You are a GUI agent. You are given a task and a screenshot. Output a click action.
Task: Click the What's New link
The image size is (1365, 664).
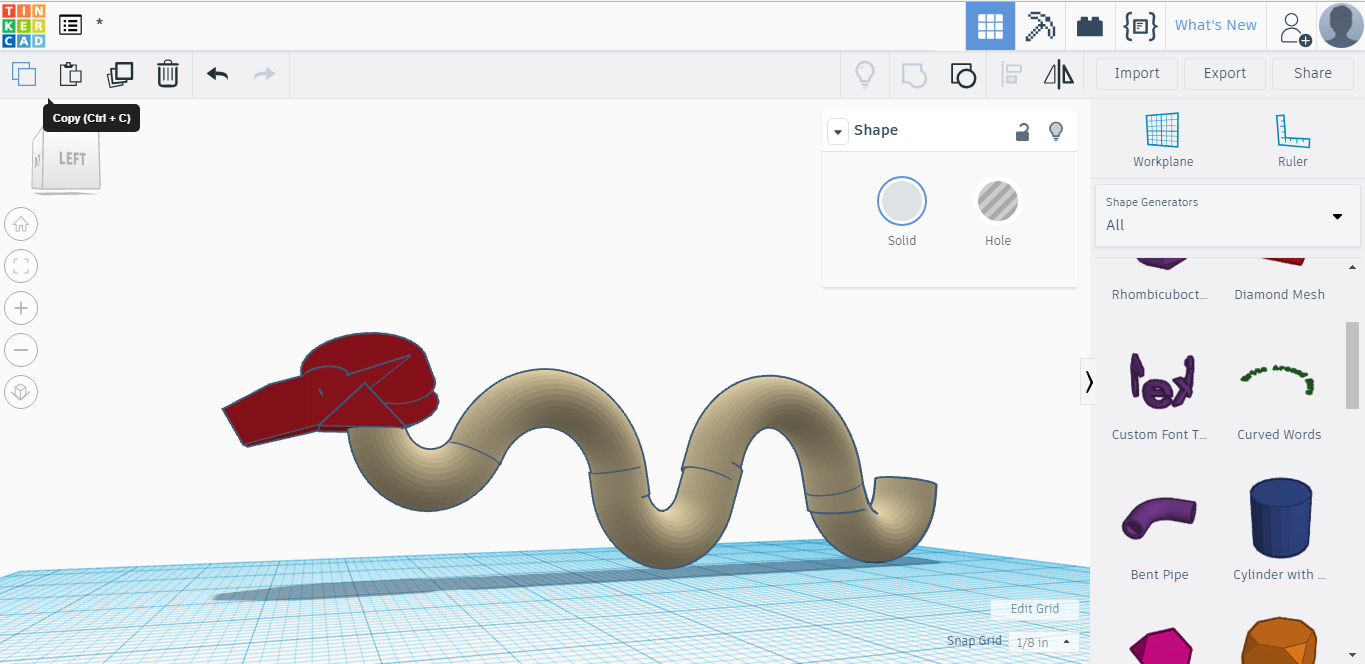tap(1216, 25)
